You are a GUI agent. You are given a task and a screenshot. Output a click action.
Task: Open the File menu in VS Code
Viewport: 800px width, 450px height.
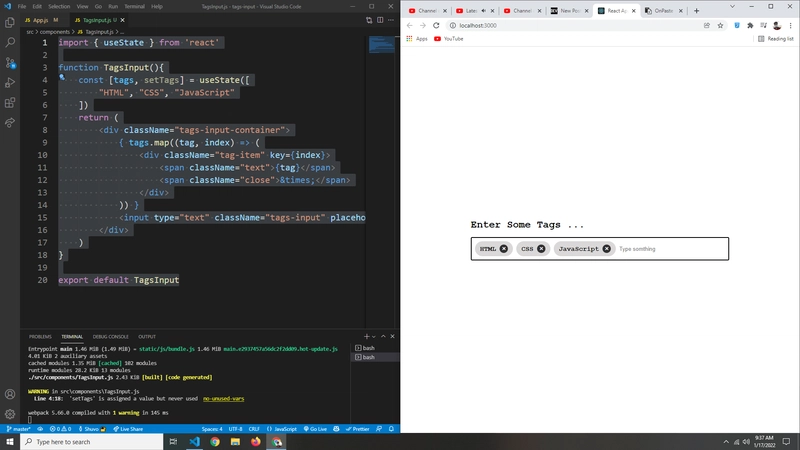(22, 7)
